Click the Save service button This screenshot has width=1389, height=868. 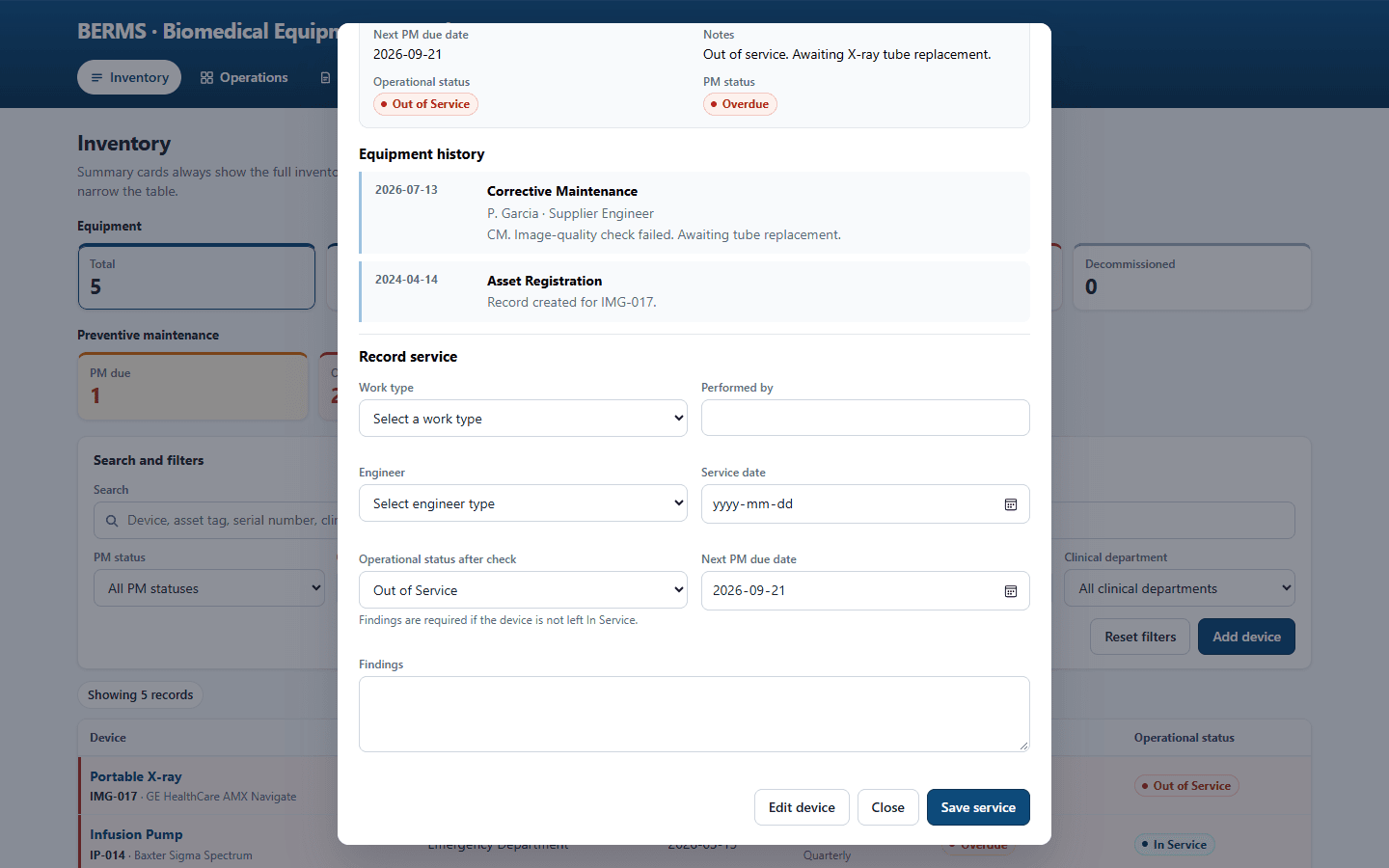tap(978, 807)
